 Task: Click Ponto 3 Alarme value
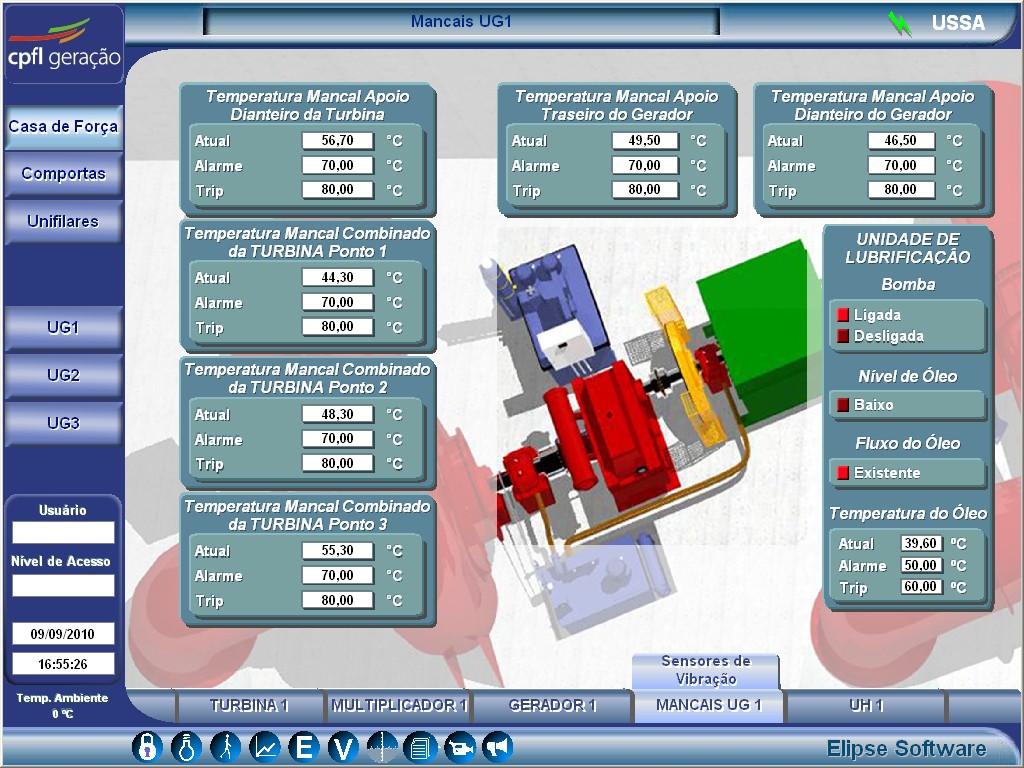tap(338, 575)
